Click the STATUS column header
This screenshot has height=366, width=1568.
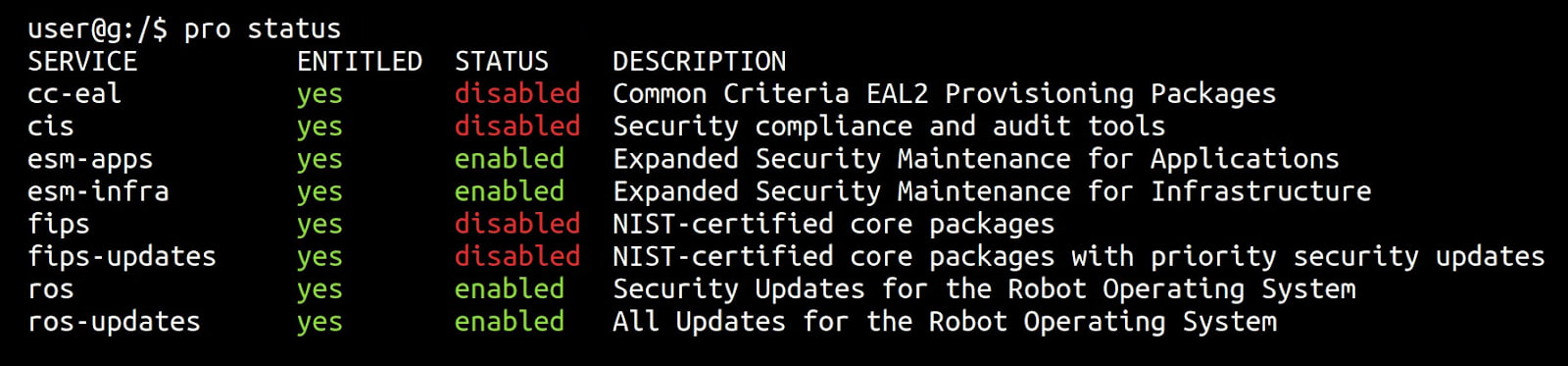(502, 62)
